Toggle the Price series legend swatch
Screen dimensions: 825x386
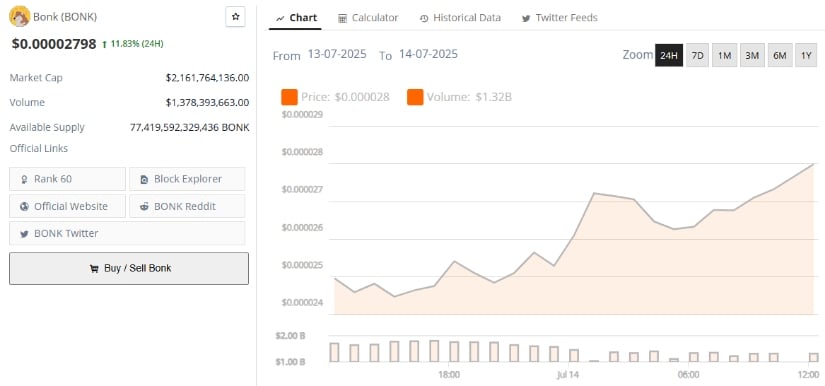pyautogui.click(x=289, y=97)
